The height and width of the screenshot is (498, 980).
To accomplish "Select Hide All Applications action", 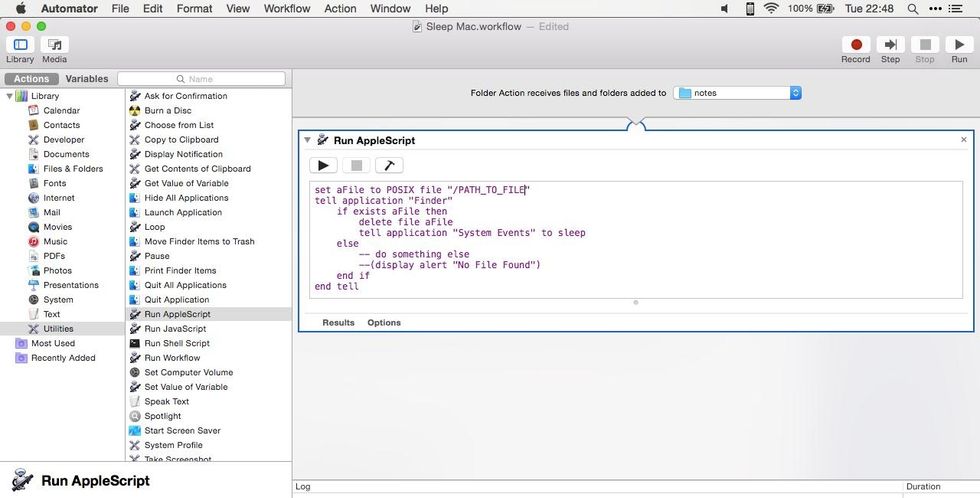I will tap(186, 198).
